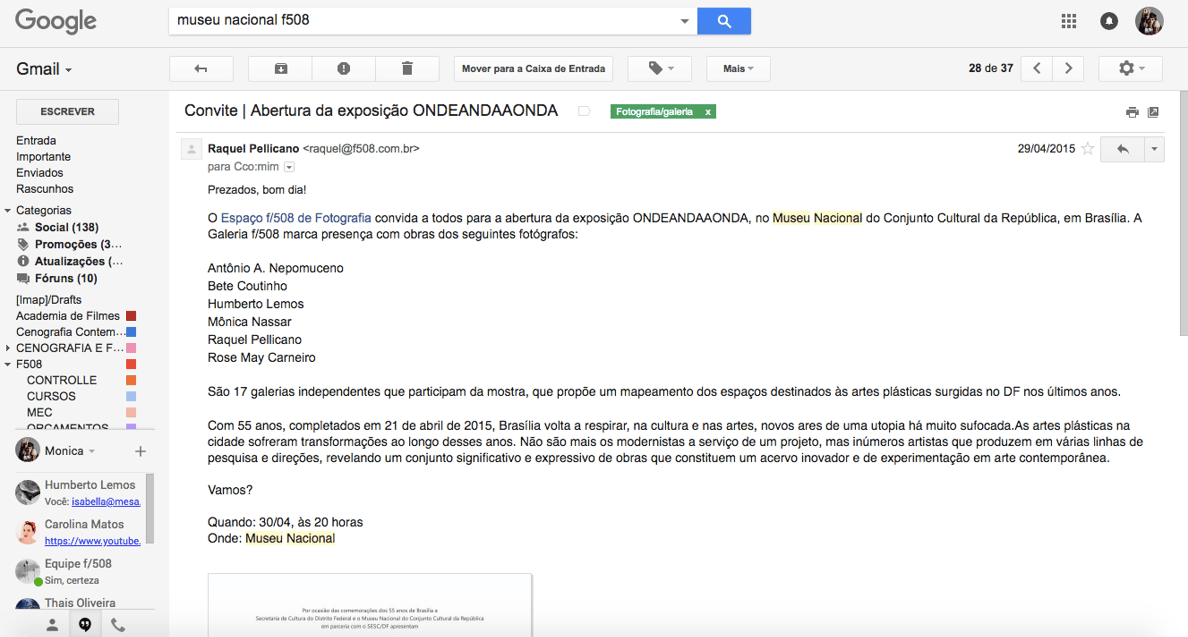This screenshot has width=1188, height=637.
Task: Collapse the F508 label tree
Action: [8, 364]
